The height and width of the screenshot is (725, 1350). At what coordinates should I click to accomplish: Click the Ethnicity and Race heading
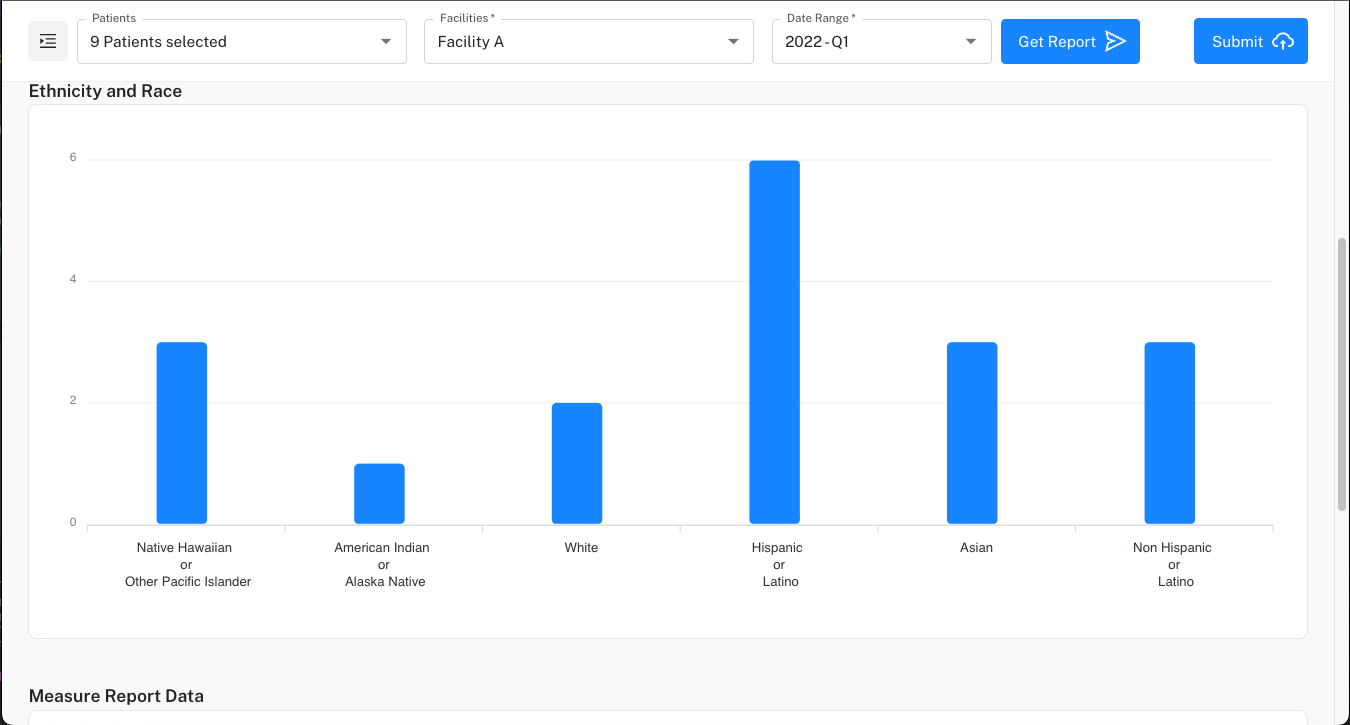(105, 91)
